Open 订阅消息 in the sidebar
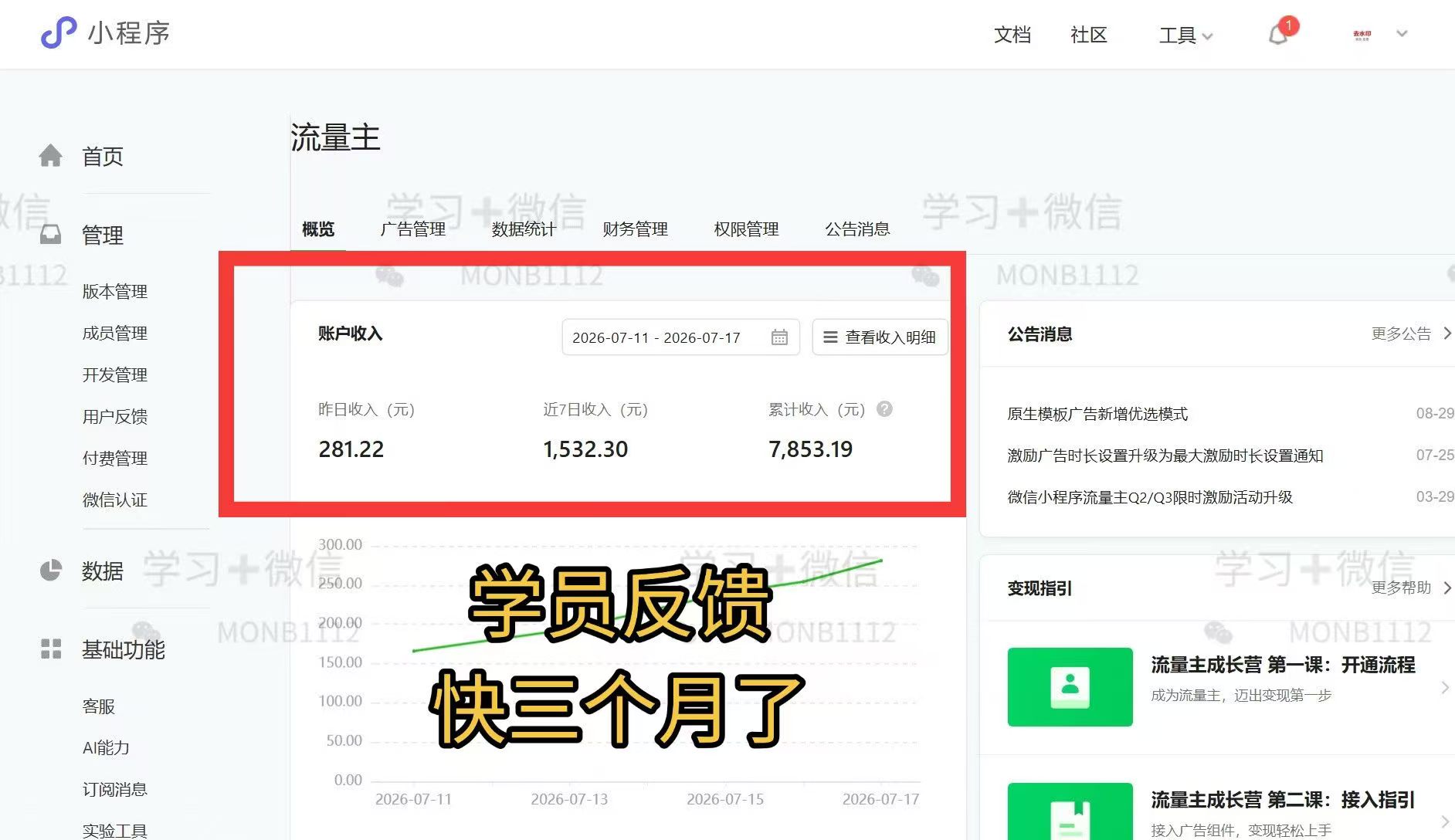1455x840 pixels. point(115,790)
